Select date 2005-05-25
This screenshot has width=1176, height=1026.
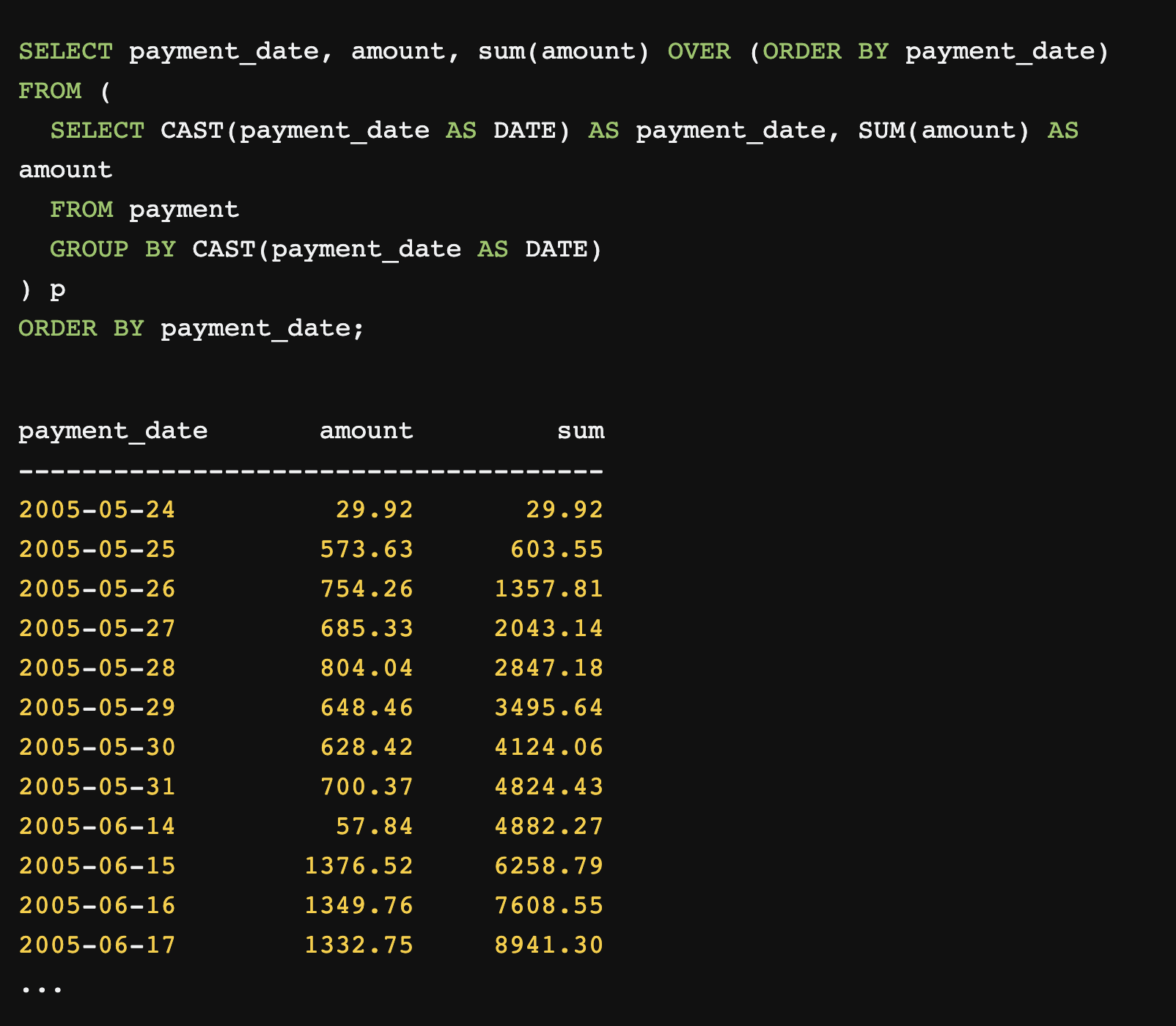pyautogui.click(x=98, y=549)
